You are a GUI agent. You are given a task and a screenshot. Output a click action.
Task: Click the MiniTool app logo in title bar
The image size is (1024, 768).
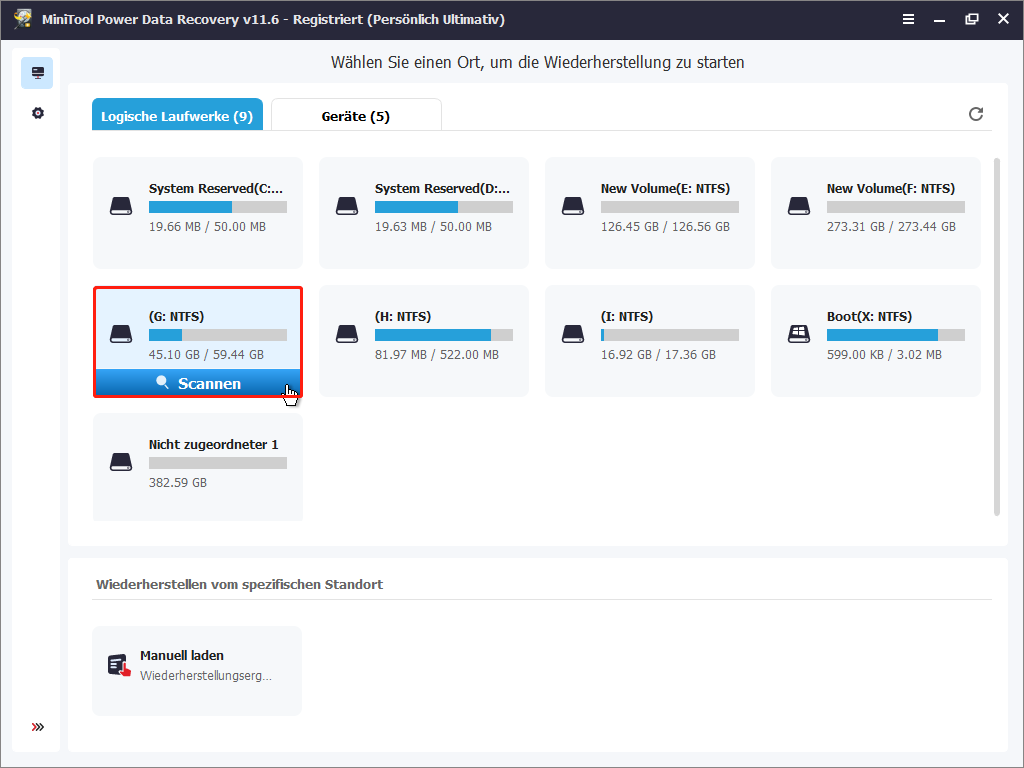(23, 19)
